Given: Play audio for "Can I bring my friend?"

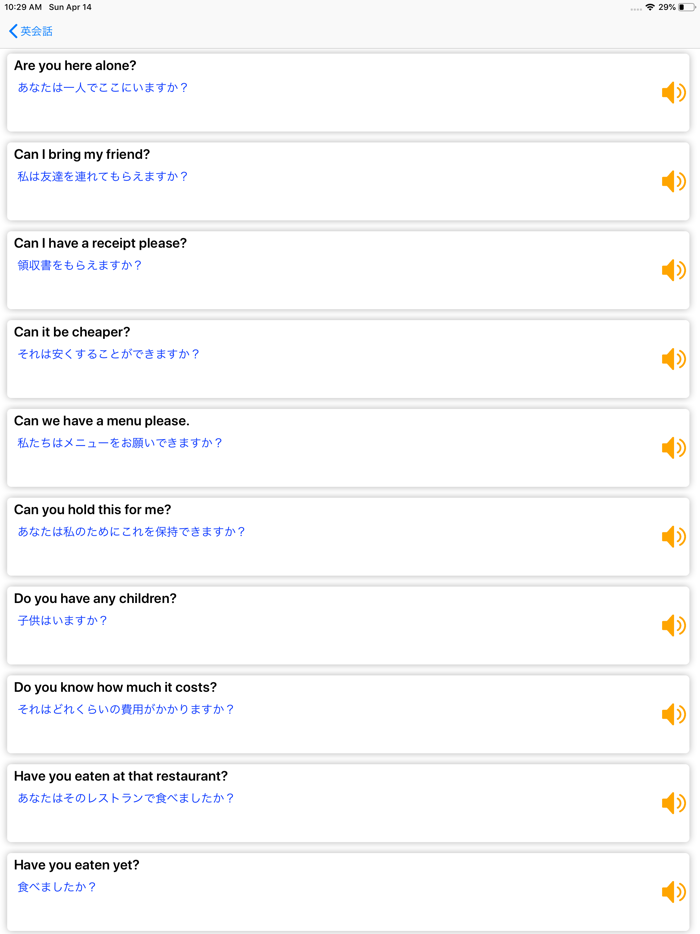Looking at the screenshot, I should click(x=673, y=182).
